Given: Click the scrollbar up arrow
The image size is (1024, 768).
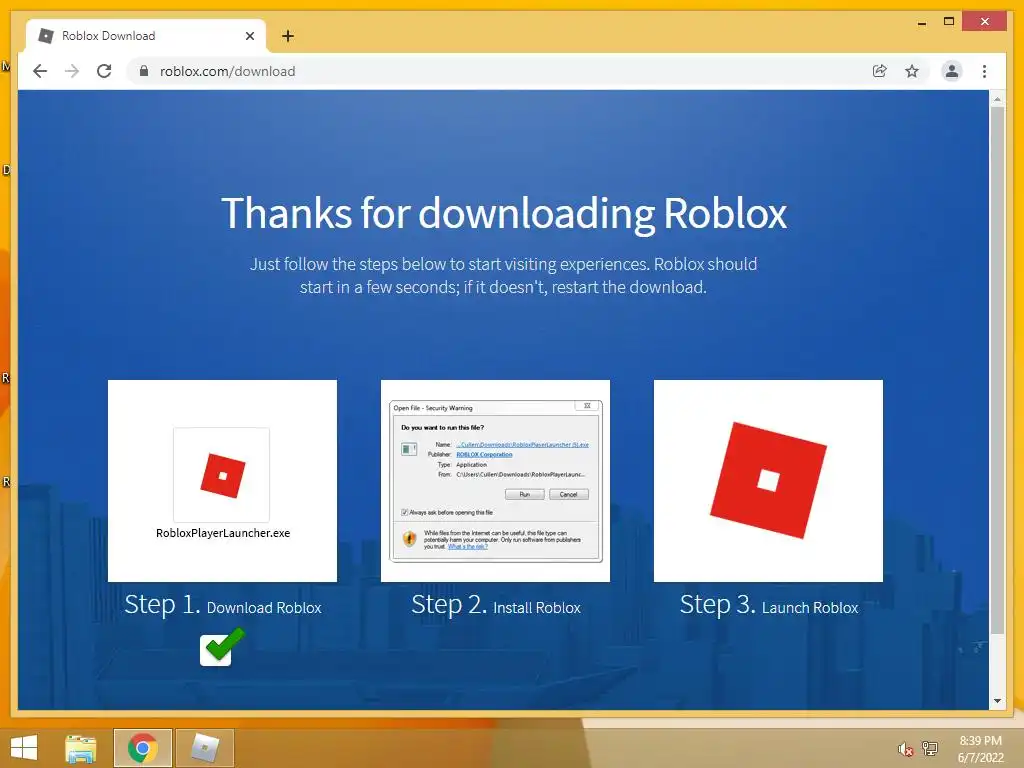Looking at the screenshot, I should tap(997, 99).
